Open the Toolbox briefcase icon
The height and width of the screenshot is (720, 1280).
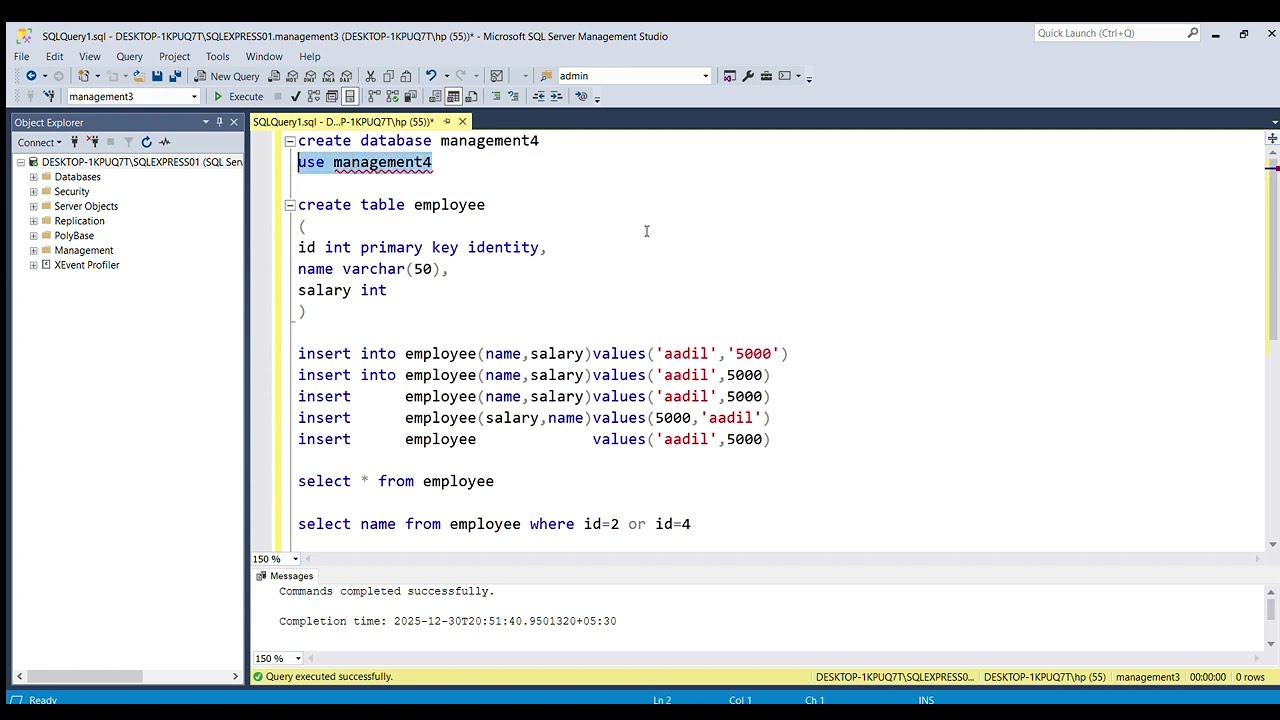click(766, 76)
